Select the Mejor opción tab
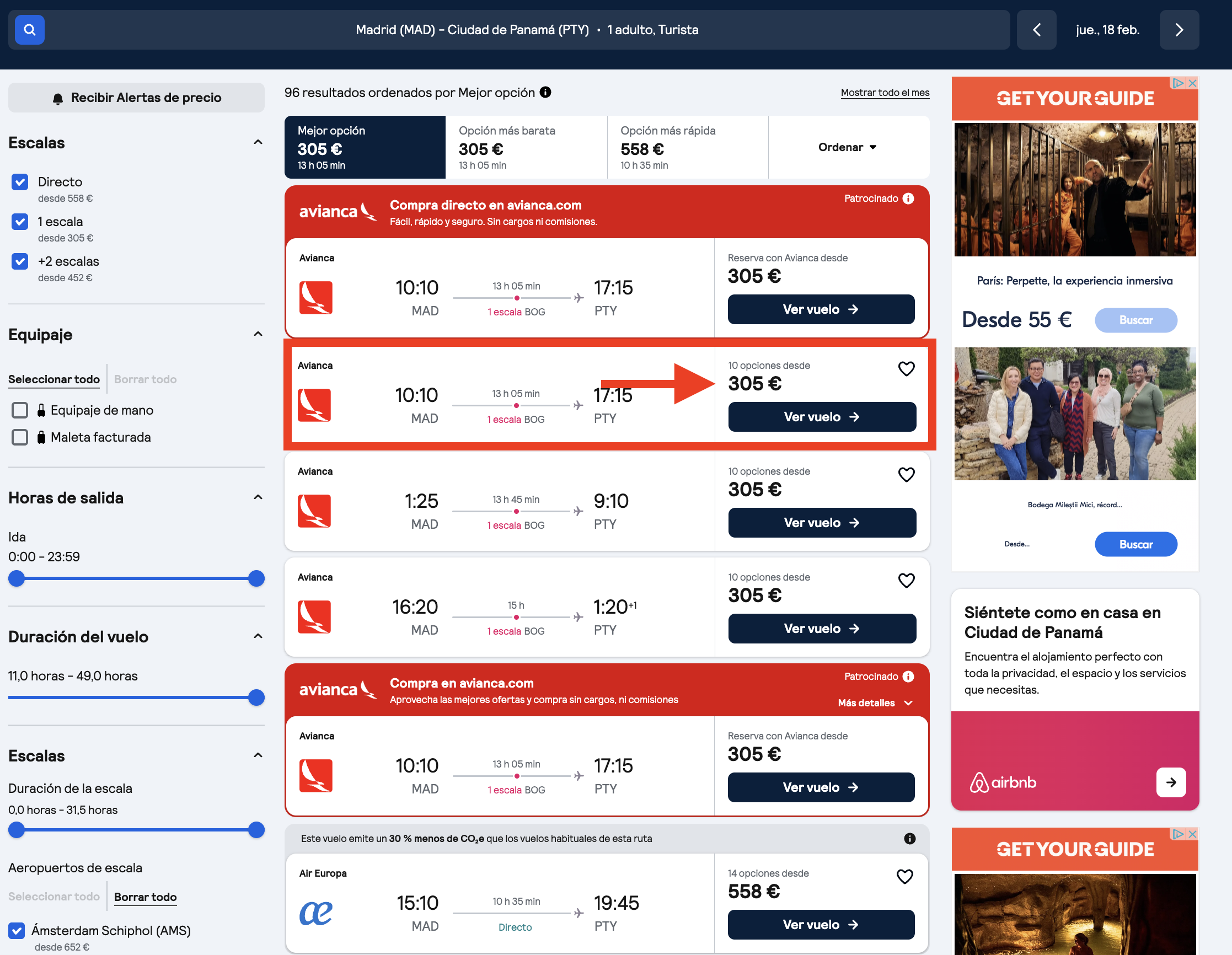1232x955 pixels. [x=365, y=147]
